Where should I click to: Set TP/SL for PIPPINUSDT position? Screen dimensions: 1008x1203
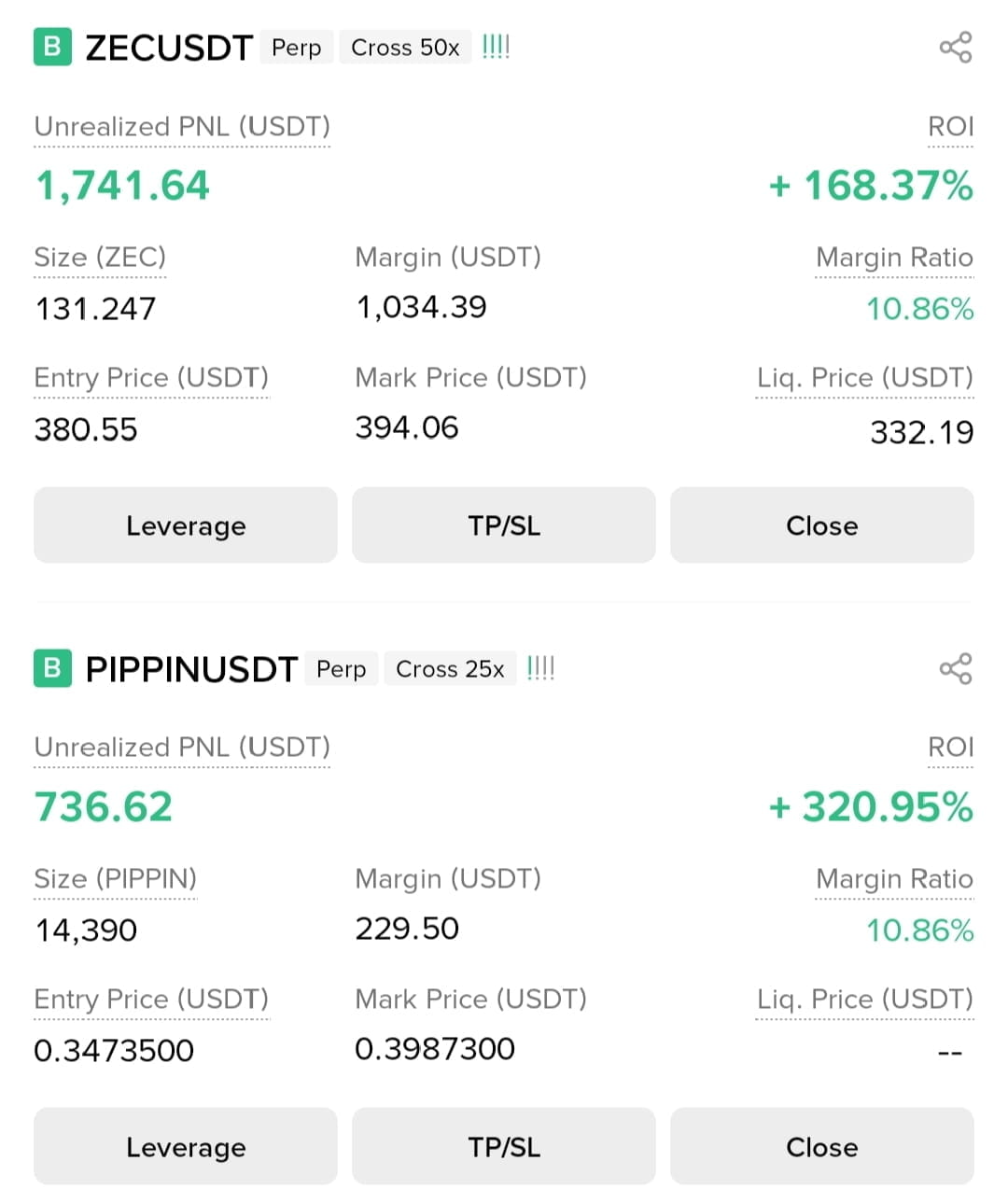pos(504,1146)
